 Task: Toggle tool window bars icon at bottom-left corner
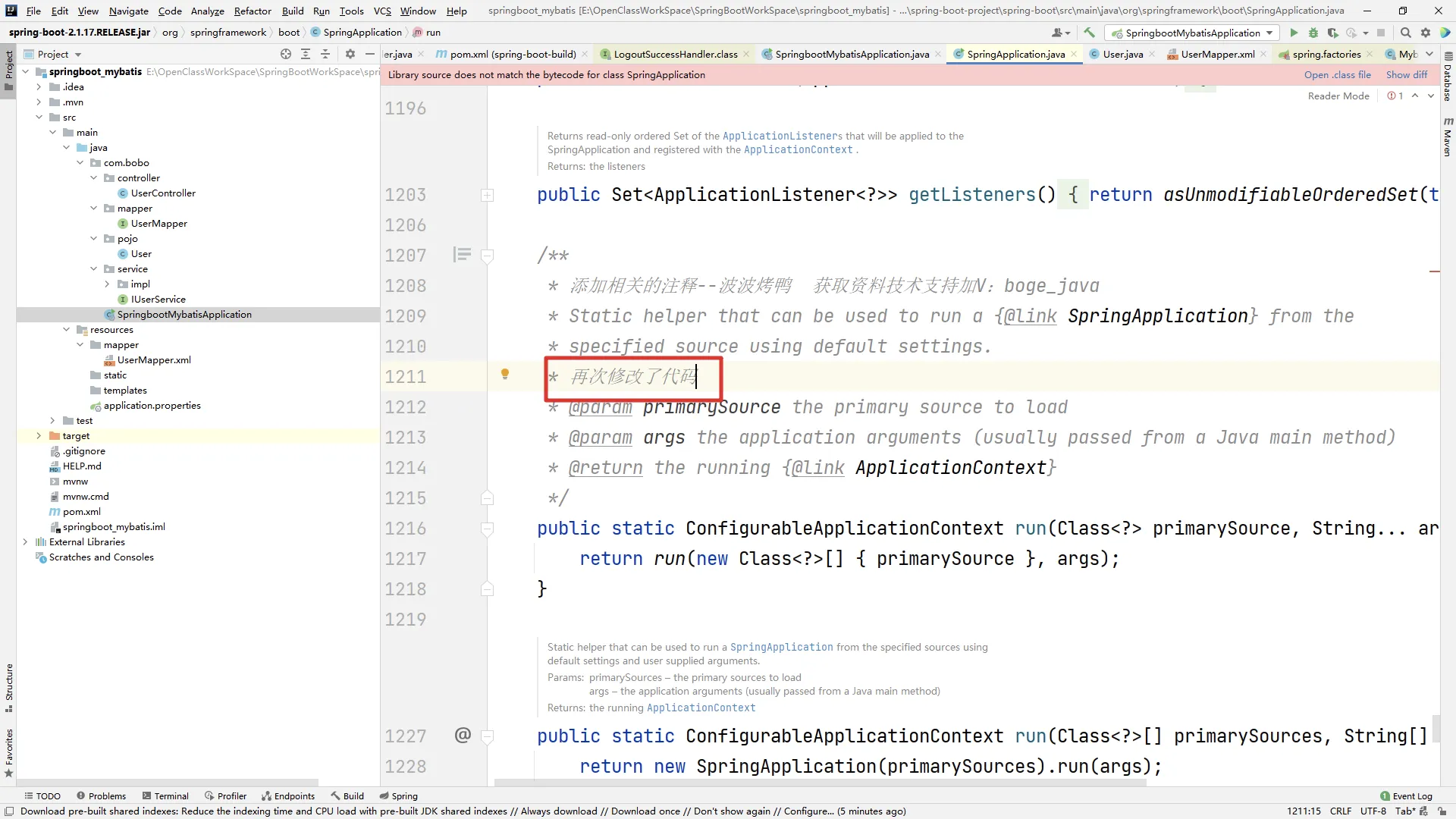[9, 811]
